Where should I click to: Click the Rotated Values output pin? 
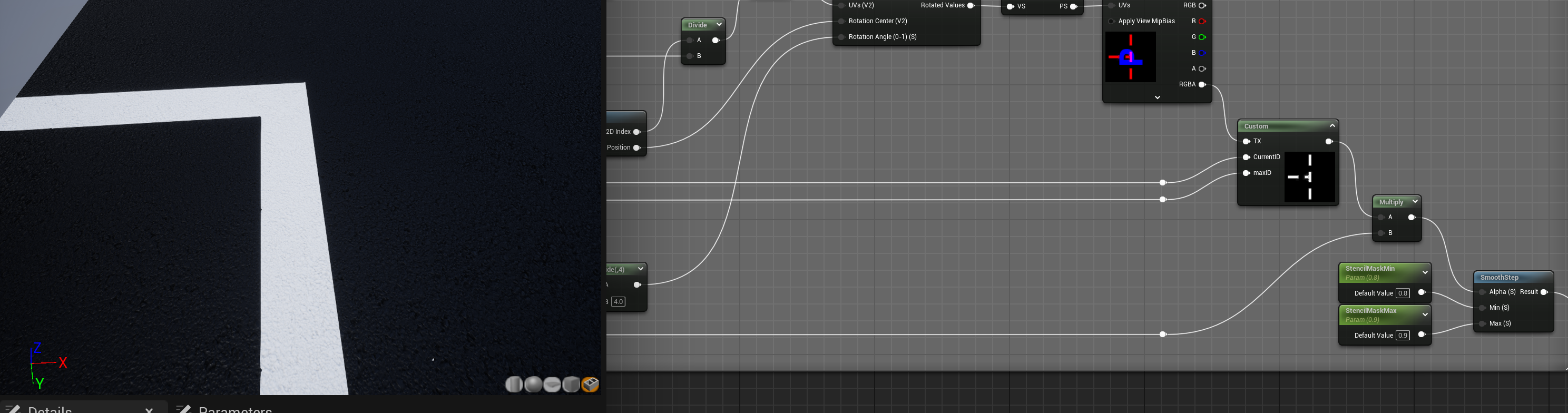971,5
